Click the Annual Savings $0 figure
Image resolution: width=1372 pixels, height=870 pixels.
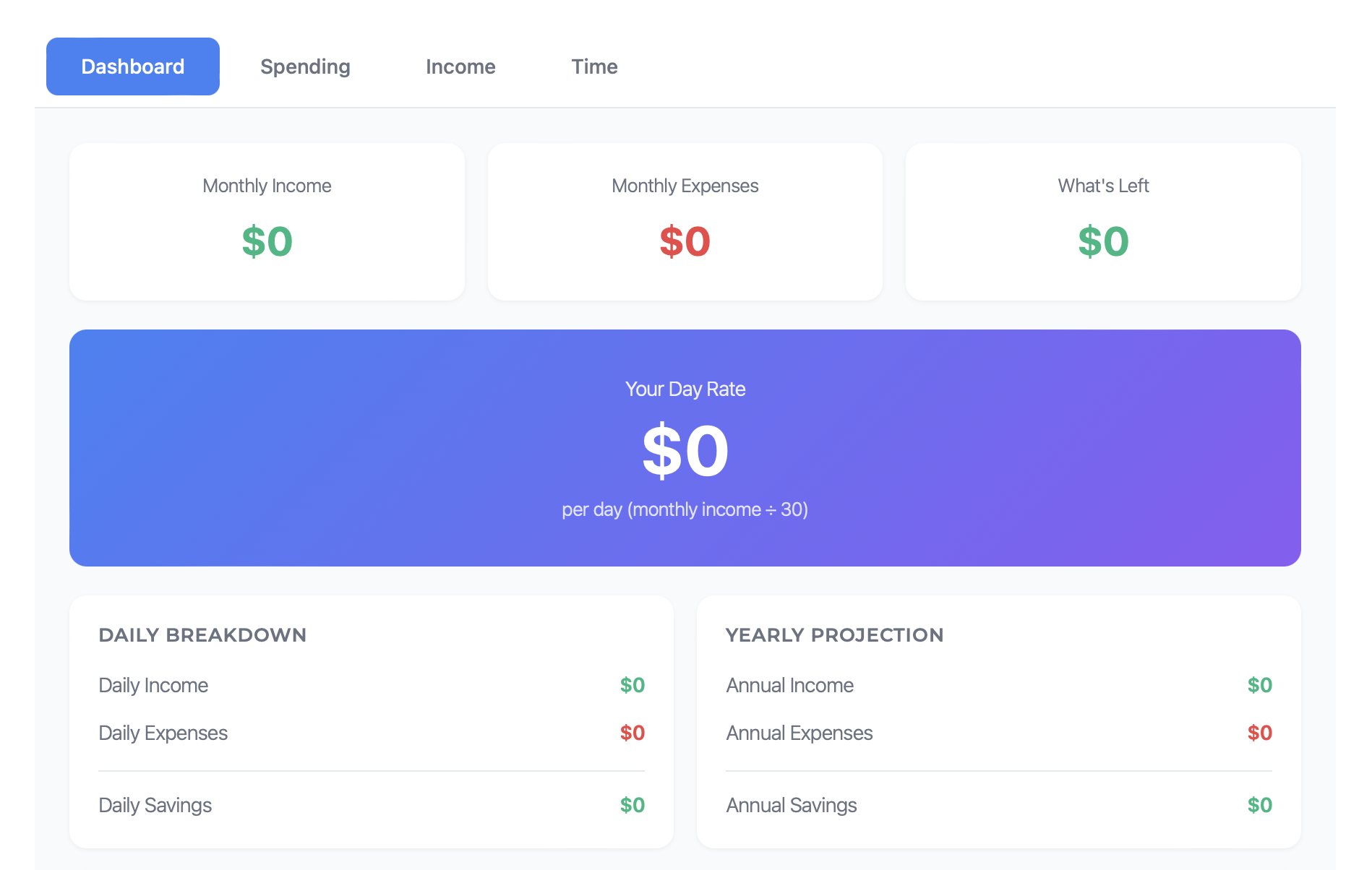[x=1259, y=804]
